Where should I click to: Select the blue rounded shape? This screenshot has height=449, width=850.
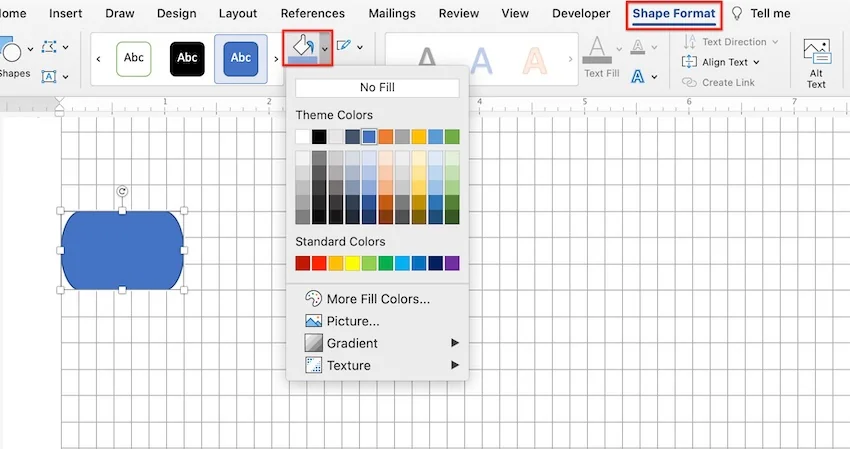click(x=122, y=250)
